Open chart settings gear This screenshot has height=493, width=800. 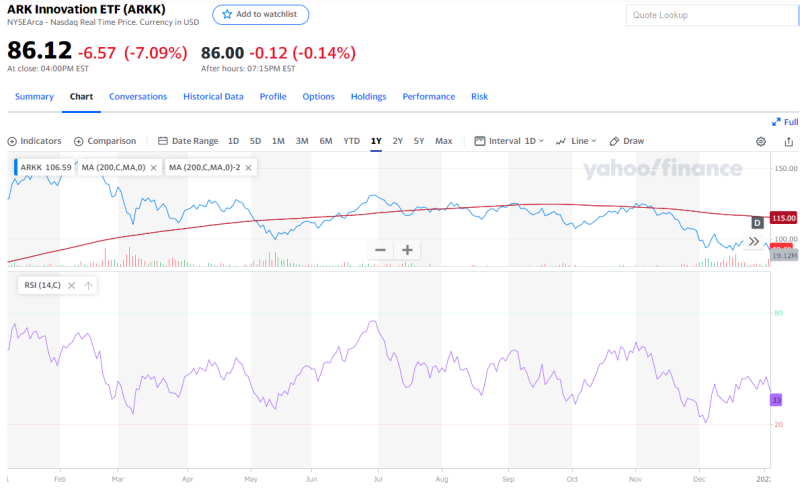[761, 141]
